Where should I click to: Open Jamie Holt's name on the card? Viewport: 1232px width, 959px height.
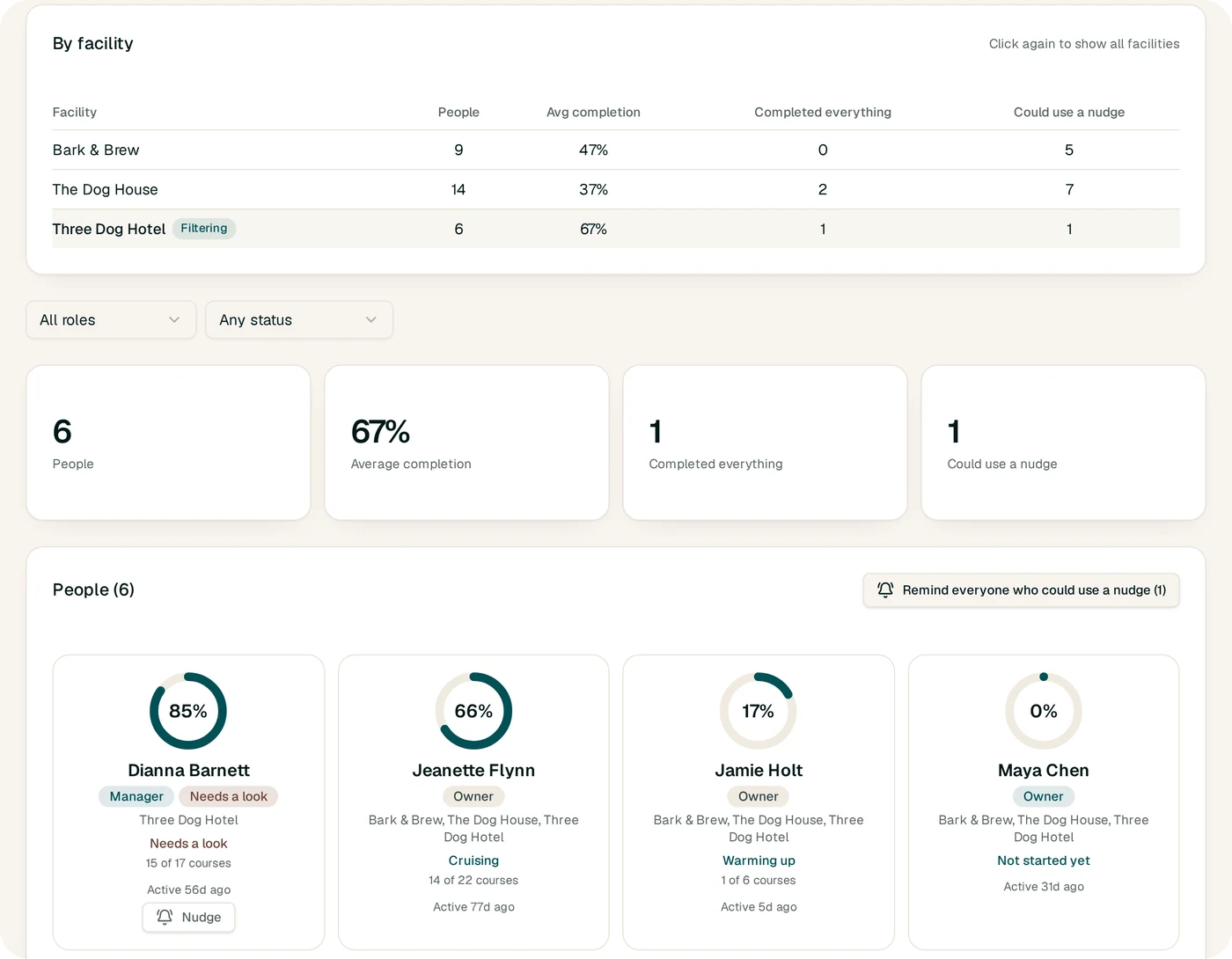(759, 771)
